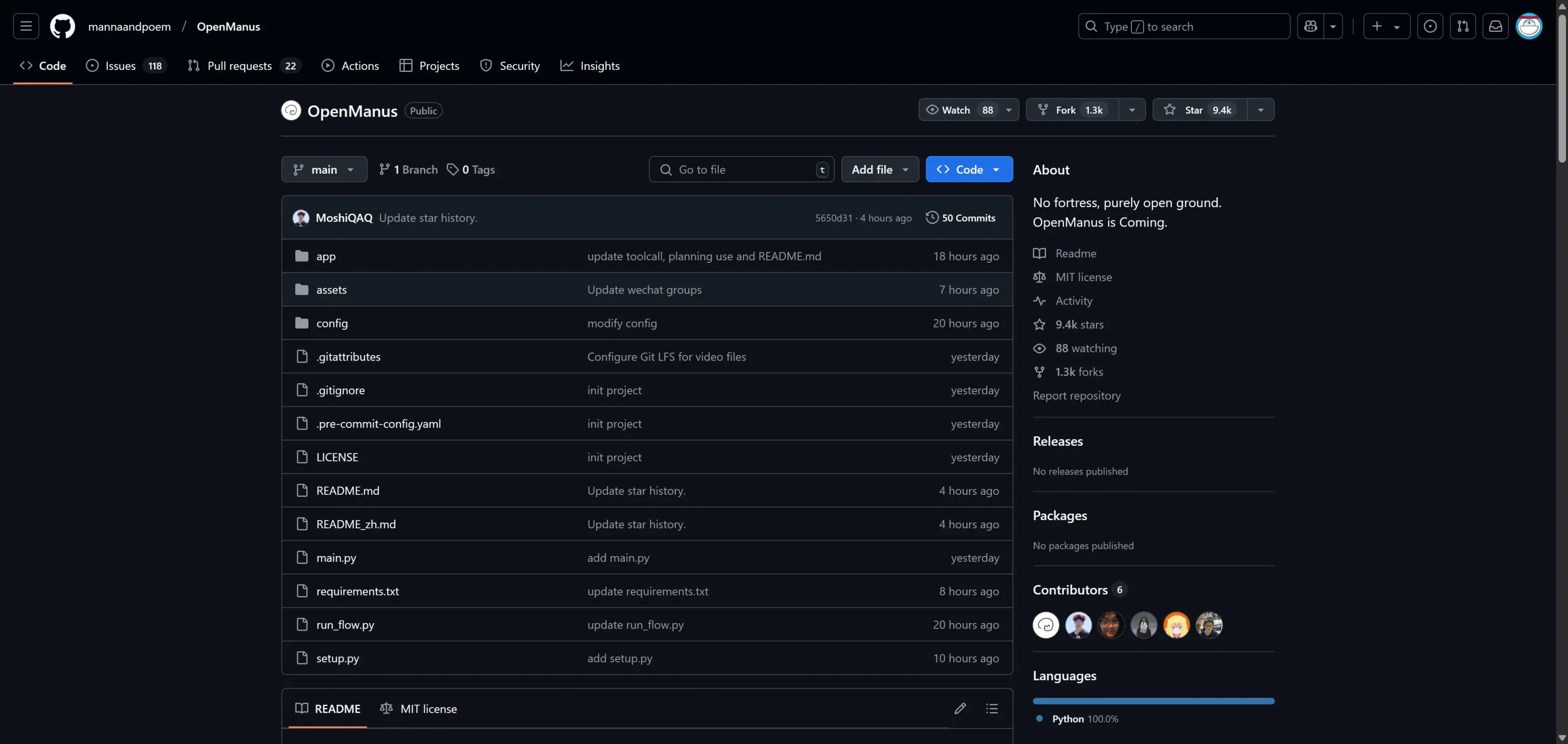Viewport: 1568px width, 744px height.
Task: Open the hamburger navigation menu
Action: click(25, 26)
